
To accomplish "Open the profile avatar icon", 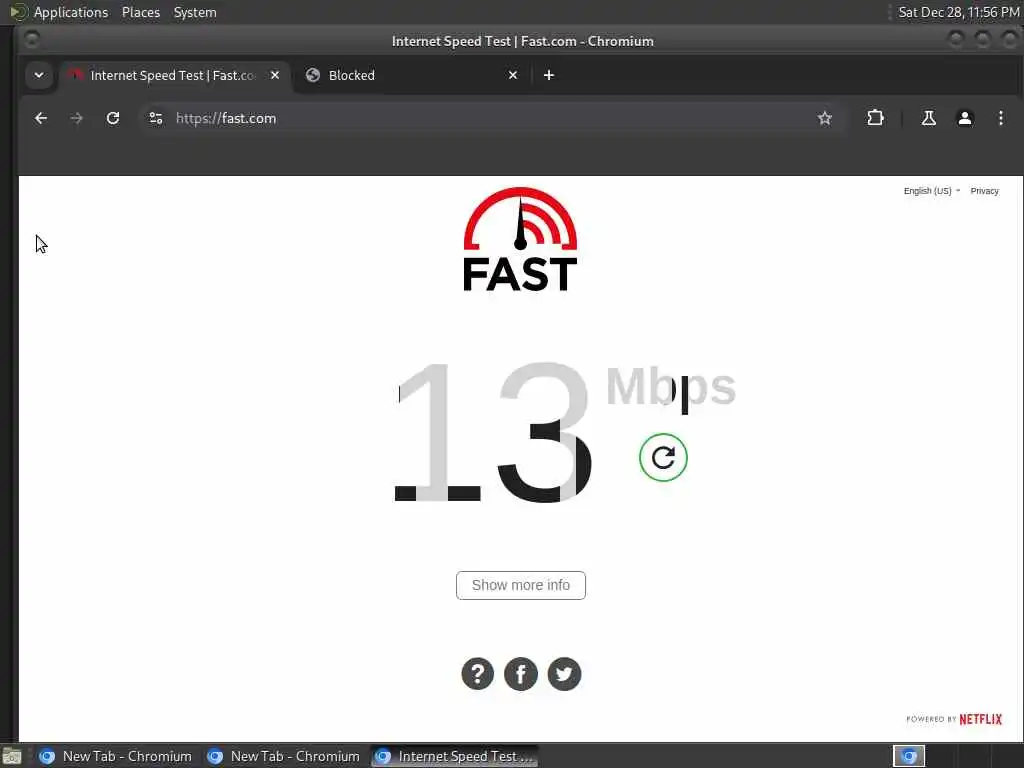I will click(965, 118).
